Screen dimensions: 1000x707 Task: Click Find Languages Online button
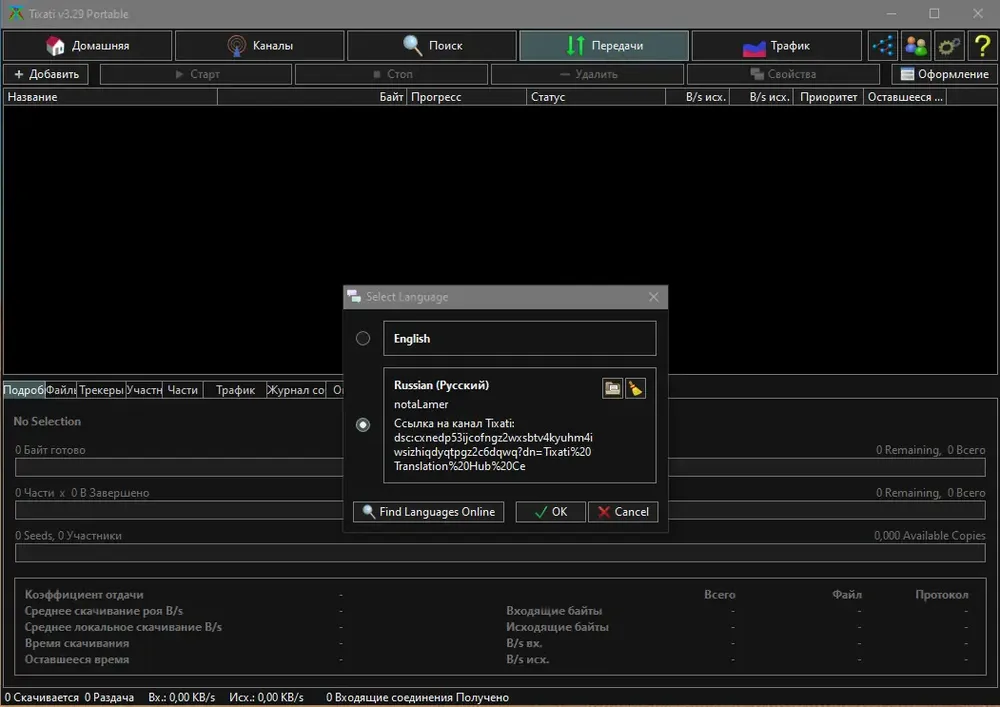pos(429,512)
